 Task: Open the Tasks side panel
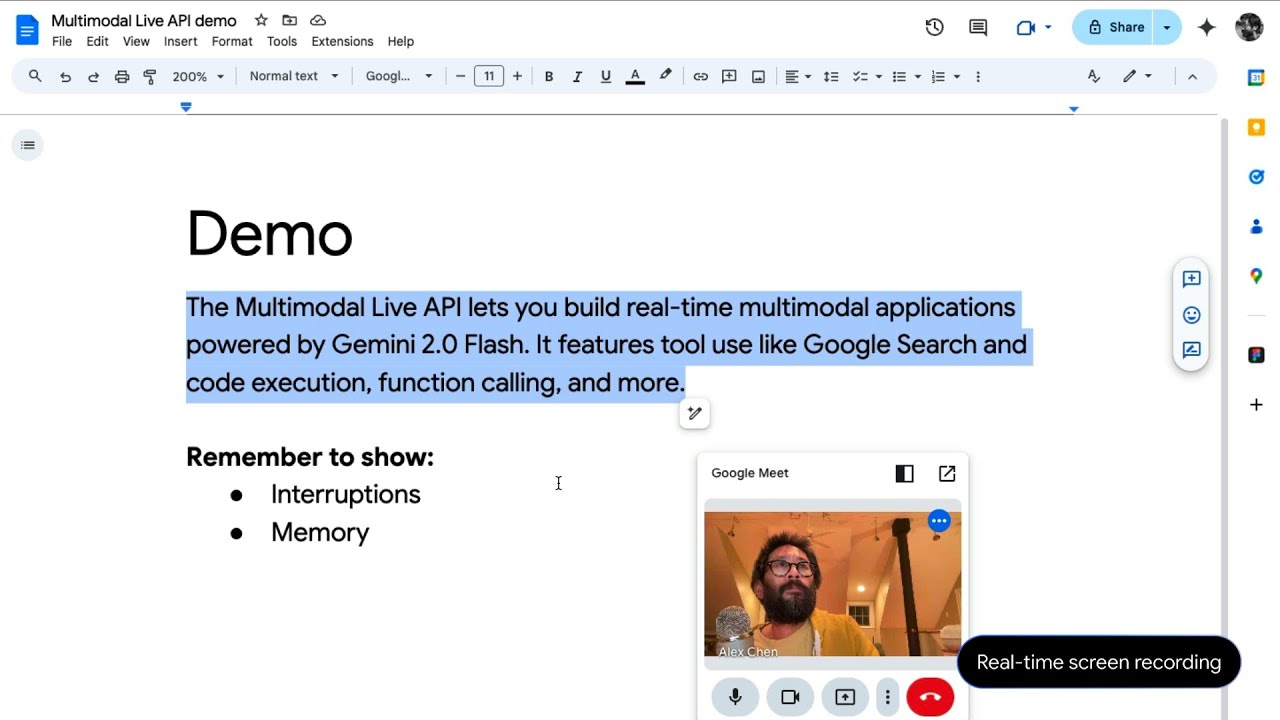click(1256, 177)
